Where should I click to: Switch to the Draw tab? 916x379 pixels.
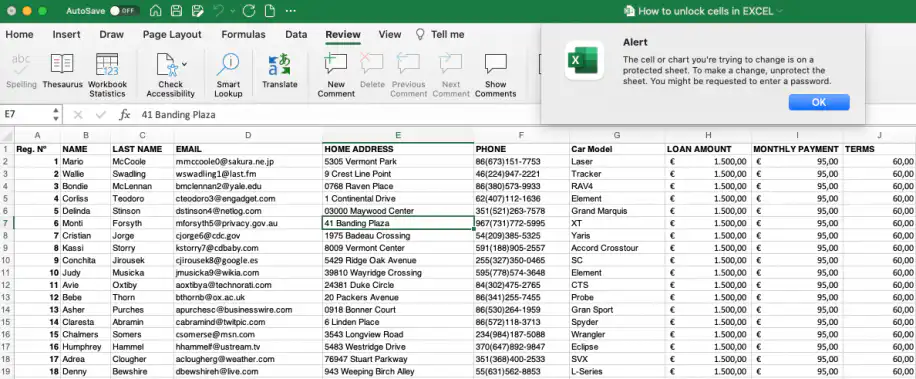pos(112,34)
